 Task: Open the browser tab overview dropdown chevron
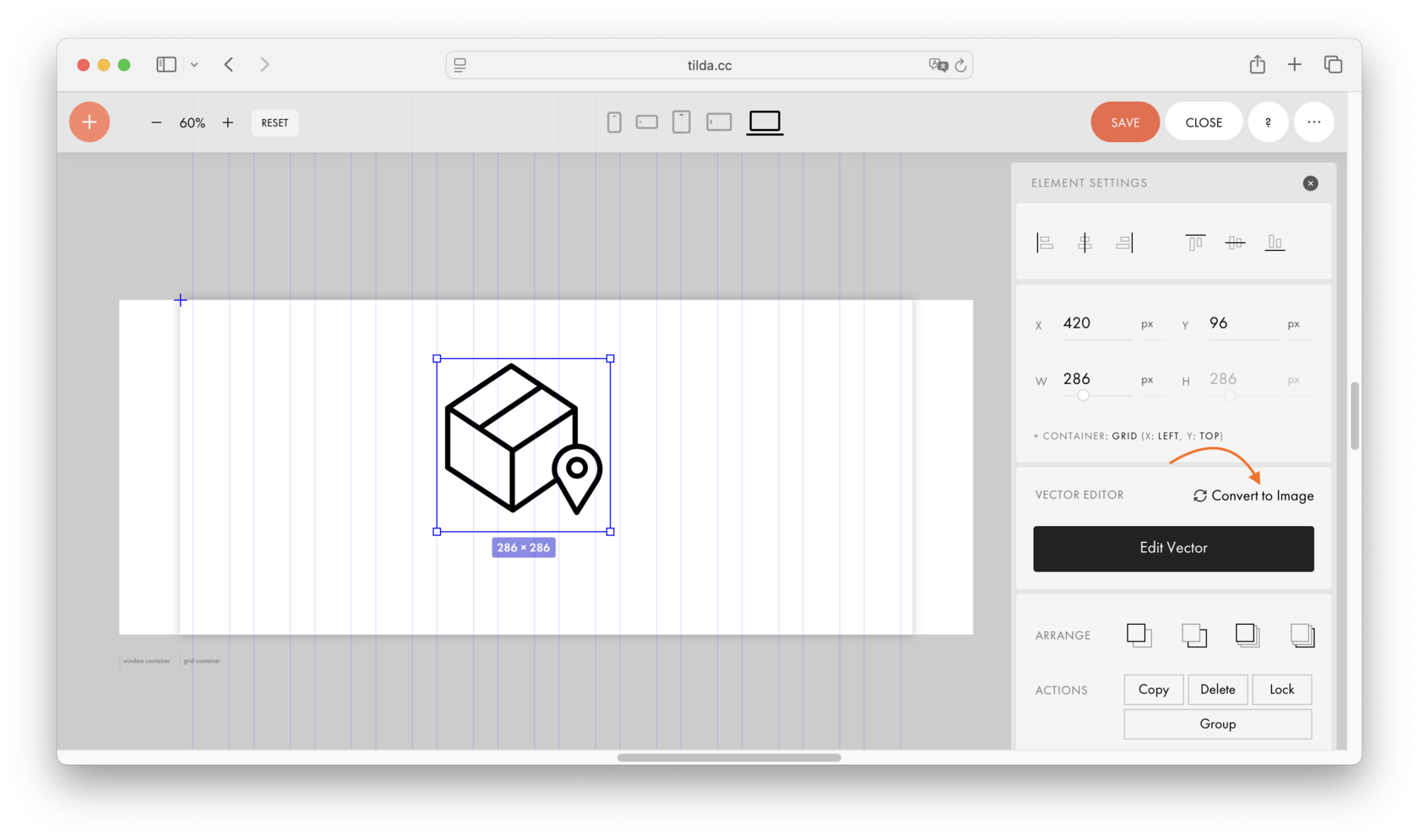195,64
